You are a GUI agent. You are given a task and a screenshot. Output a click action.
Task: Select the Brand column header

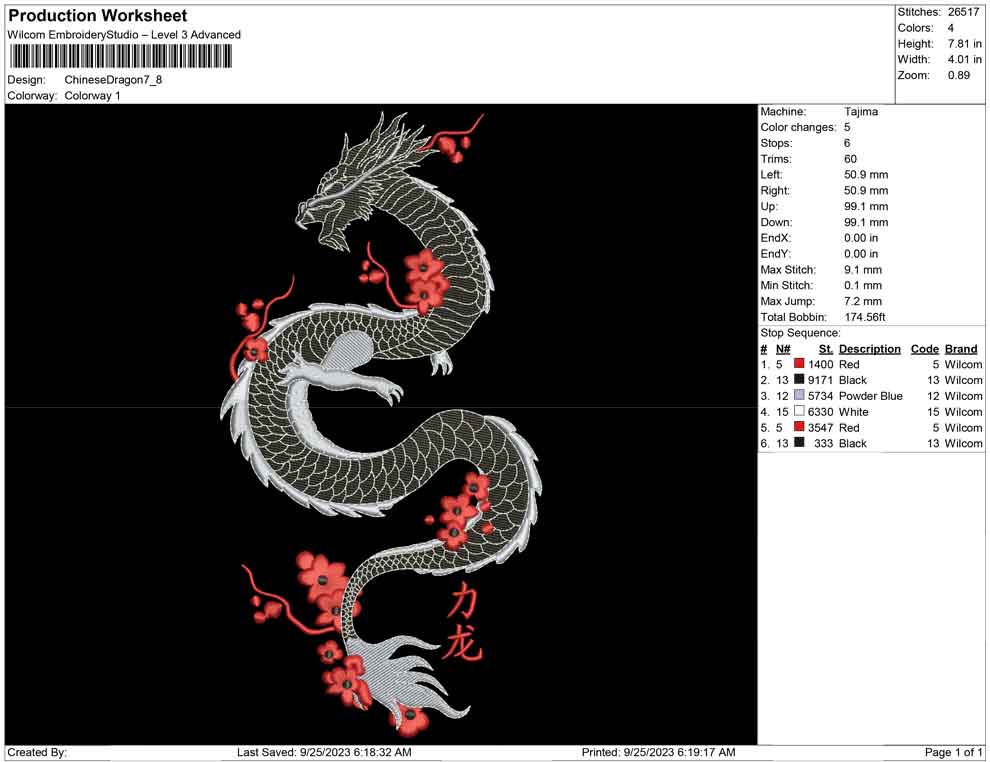point(960,348)
